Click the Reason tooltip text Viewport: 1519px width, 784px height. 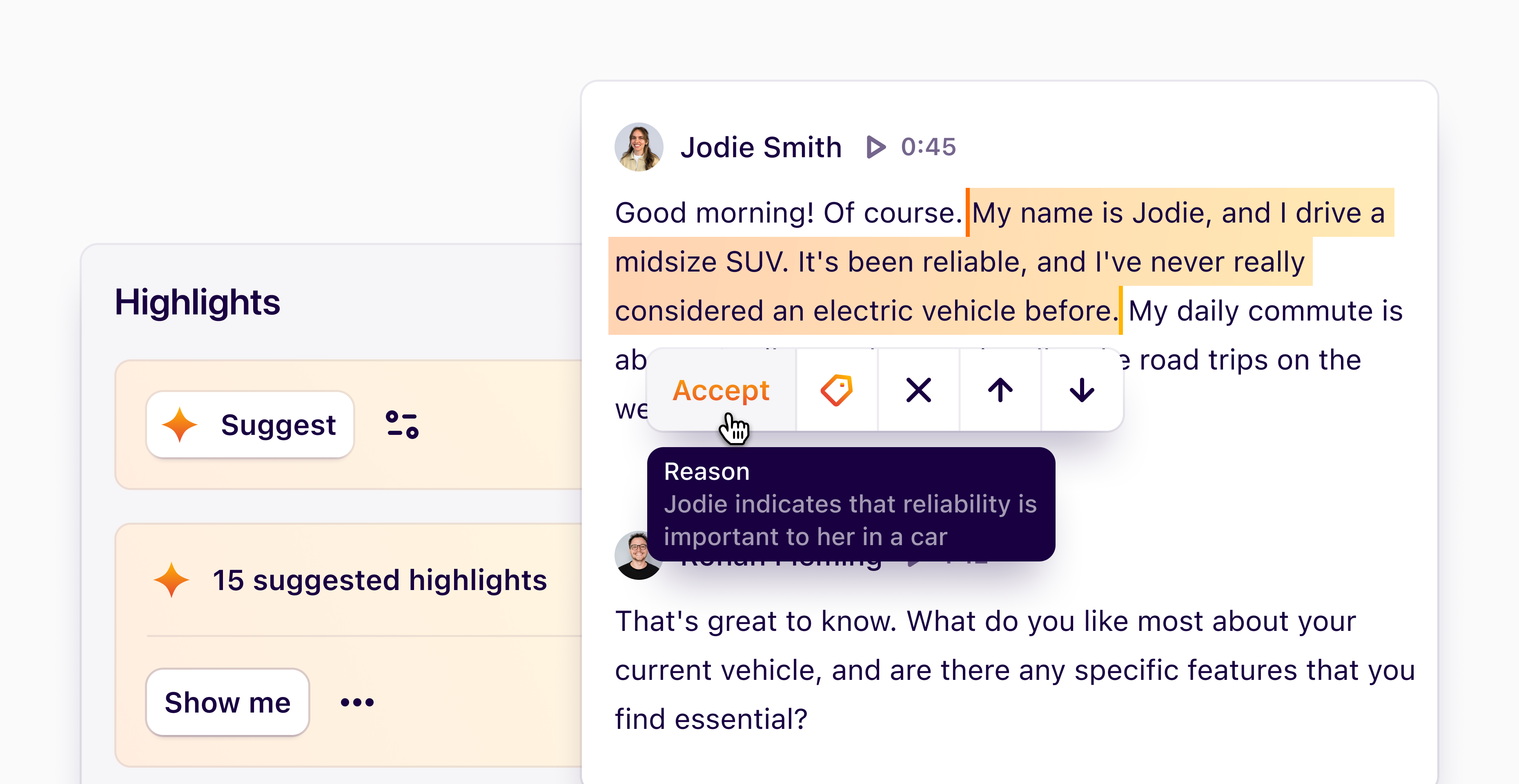[850, 505]
